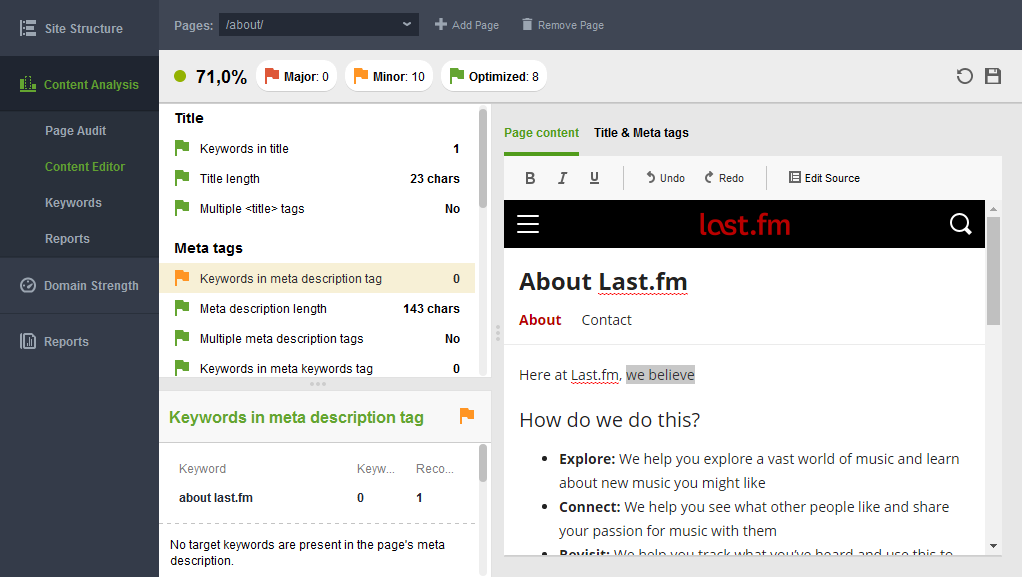Open Keywords submenu item

73,203
